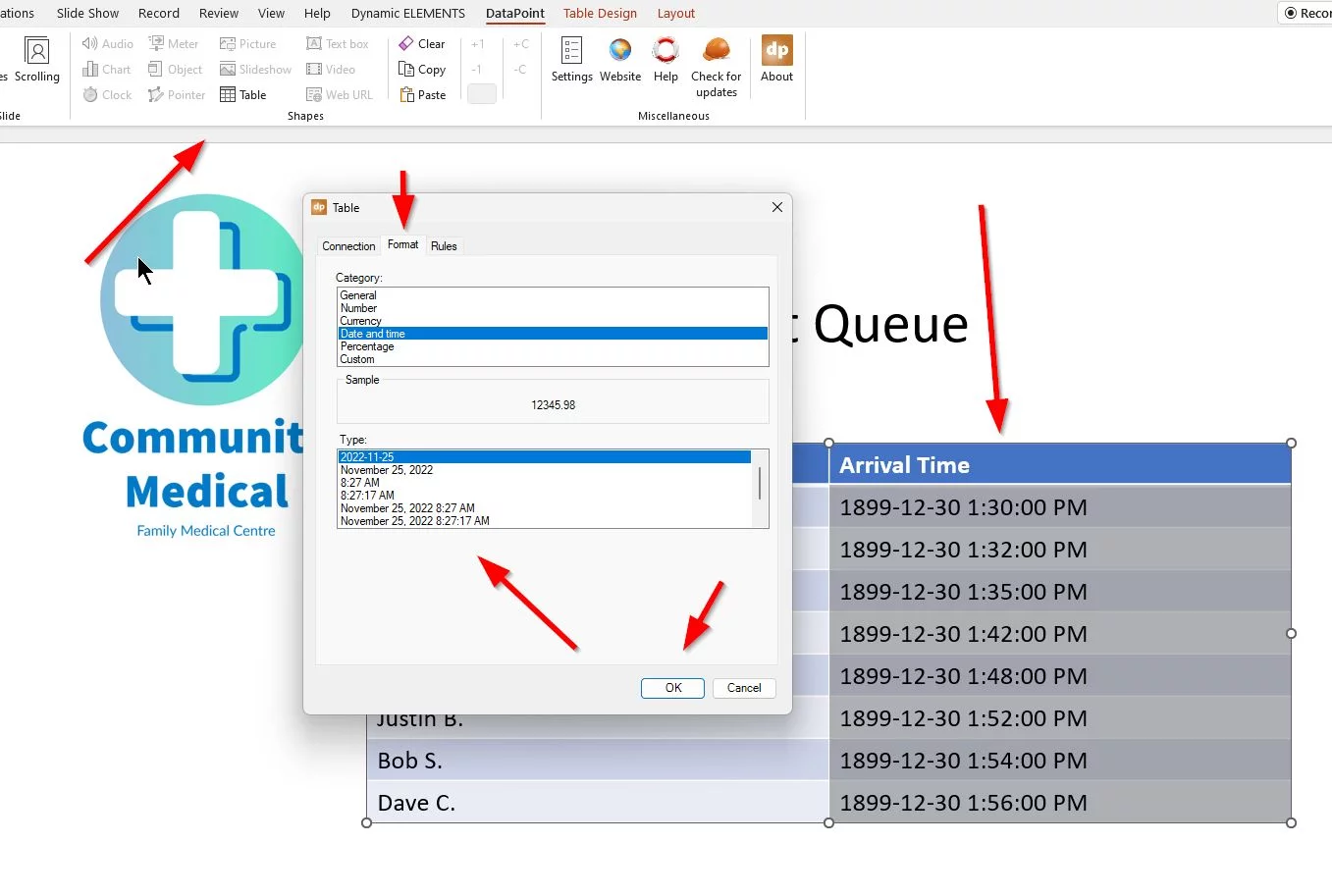Confirm formatting with OK
1332x896 pixels.
click(671, 688)
